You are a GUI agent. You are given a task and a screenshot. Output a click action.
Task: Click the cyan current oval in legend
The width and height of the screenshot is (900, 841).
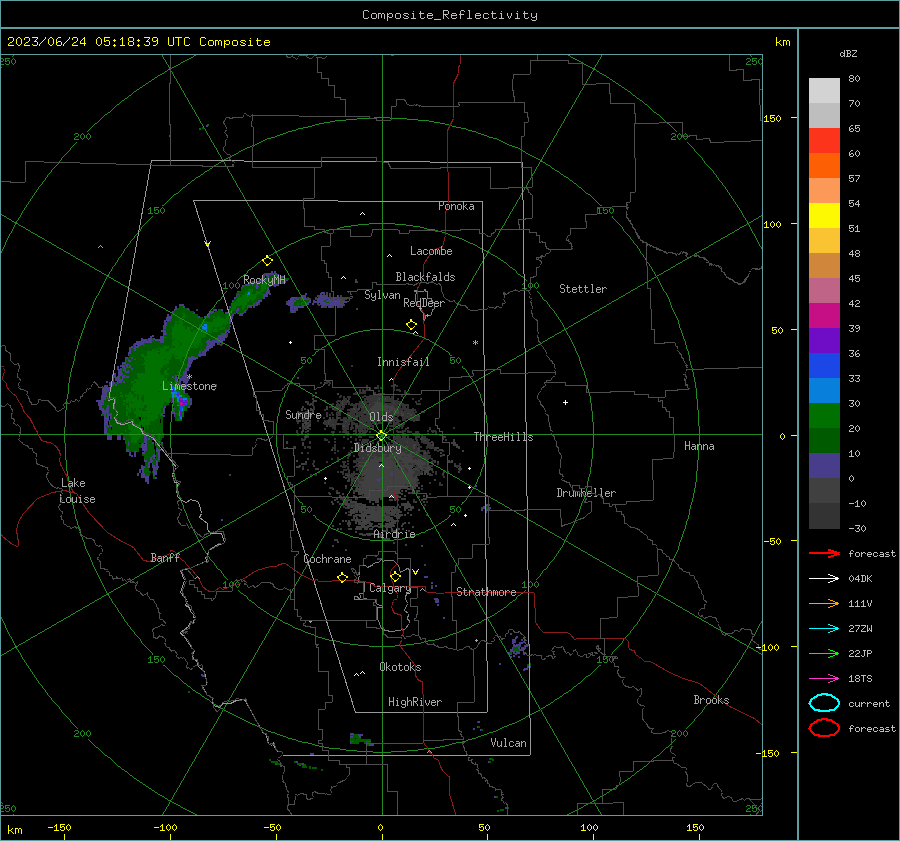[824, 703]
